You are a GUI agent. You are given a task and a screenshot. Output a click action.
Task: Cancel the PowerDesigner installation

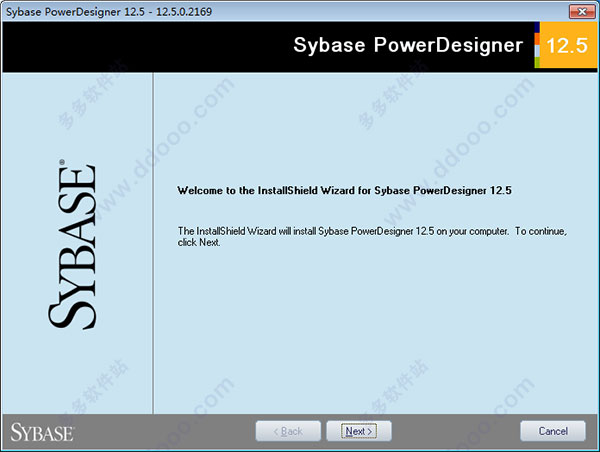553,431
